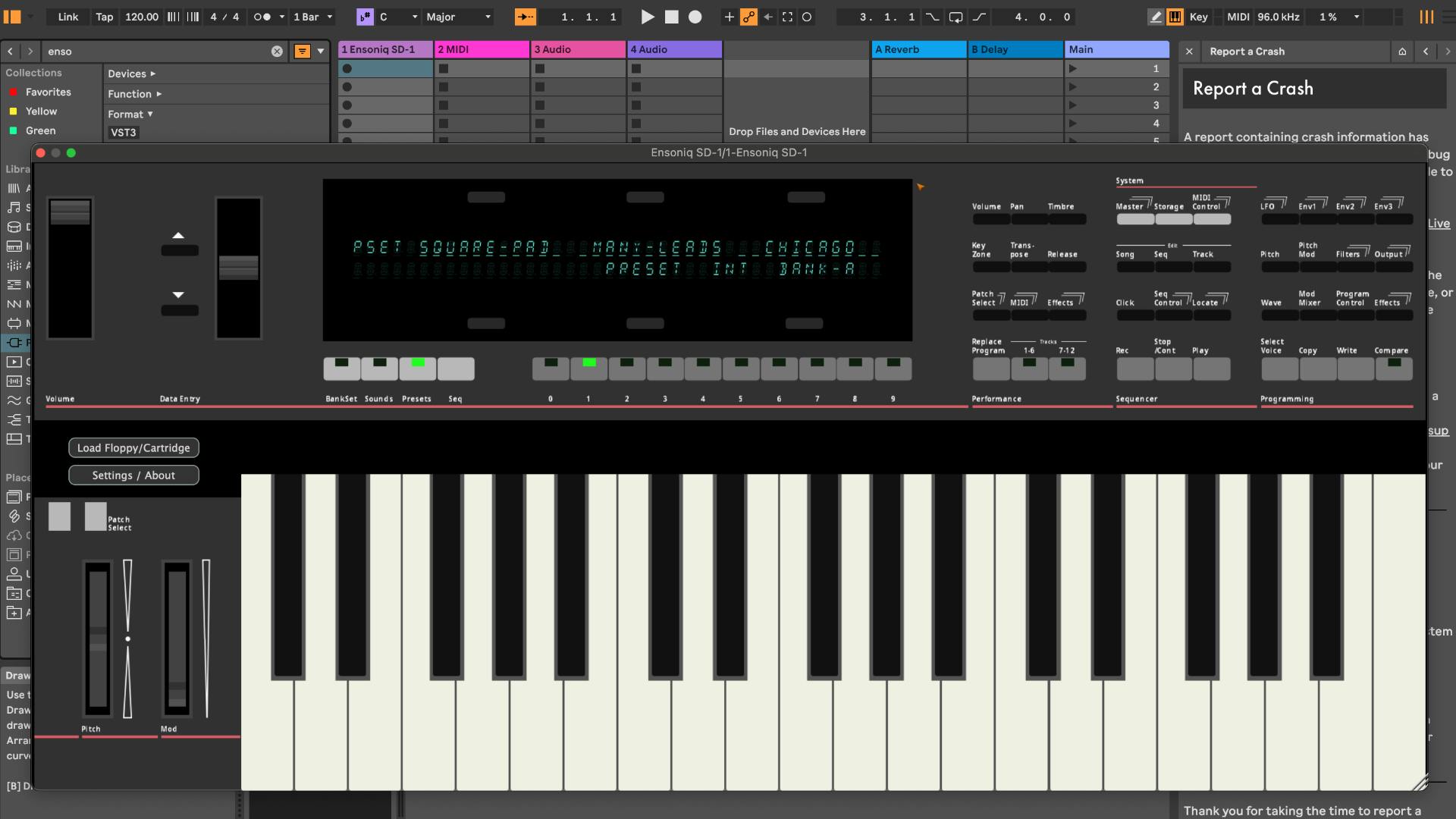Click the Prepare Scene for New Recording plus
This screenshot has width=1456, height=819.
pos(729,17)
